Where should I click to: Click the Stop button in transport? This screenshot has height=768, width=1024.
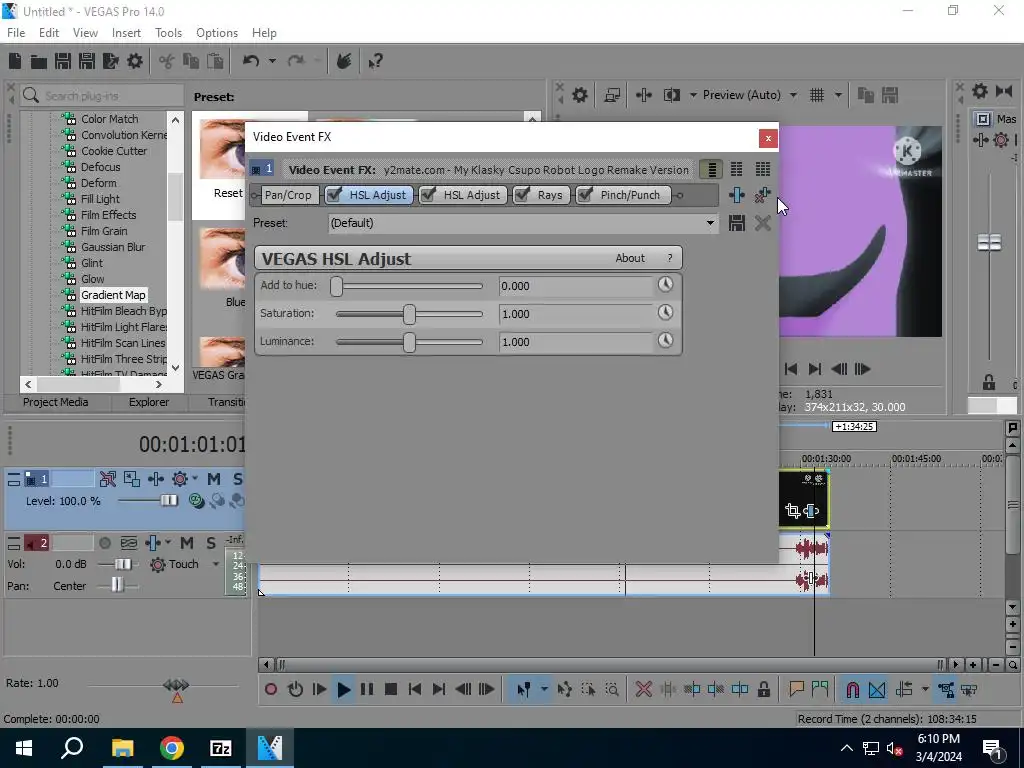(x=391, y=690)
